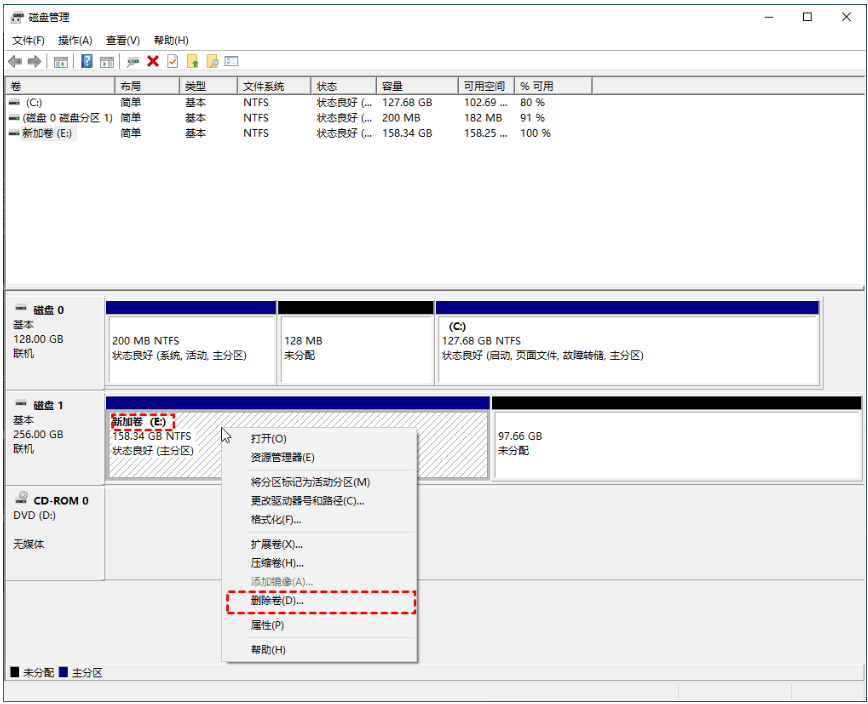Image resolution: width=868 pixels, height=704 pixels.
Task: Click the back arrow toolbar icon
Action: (15, 62)
